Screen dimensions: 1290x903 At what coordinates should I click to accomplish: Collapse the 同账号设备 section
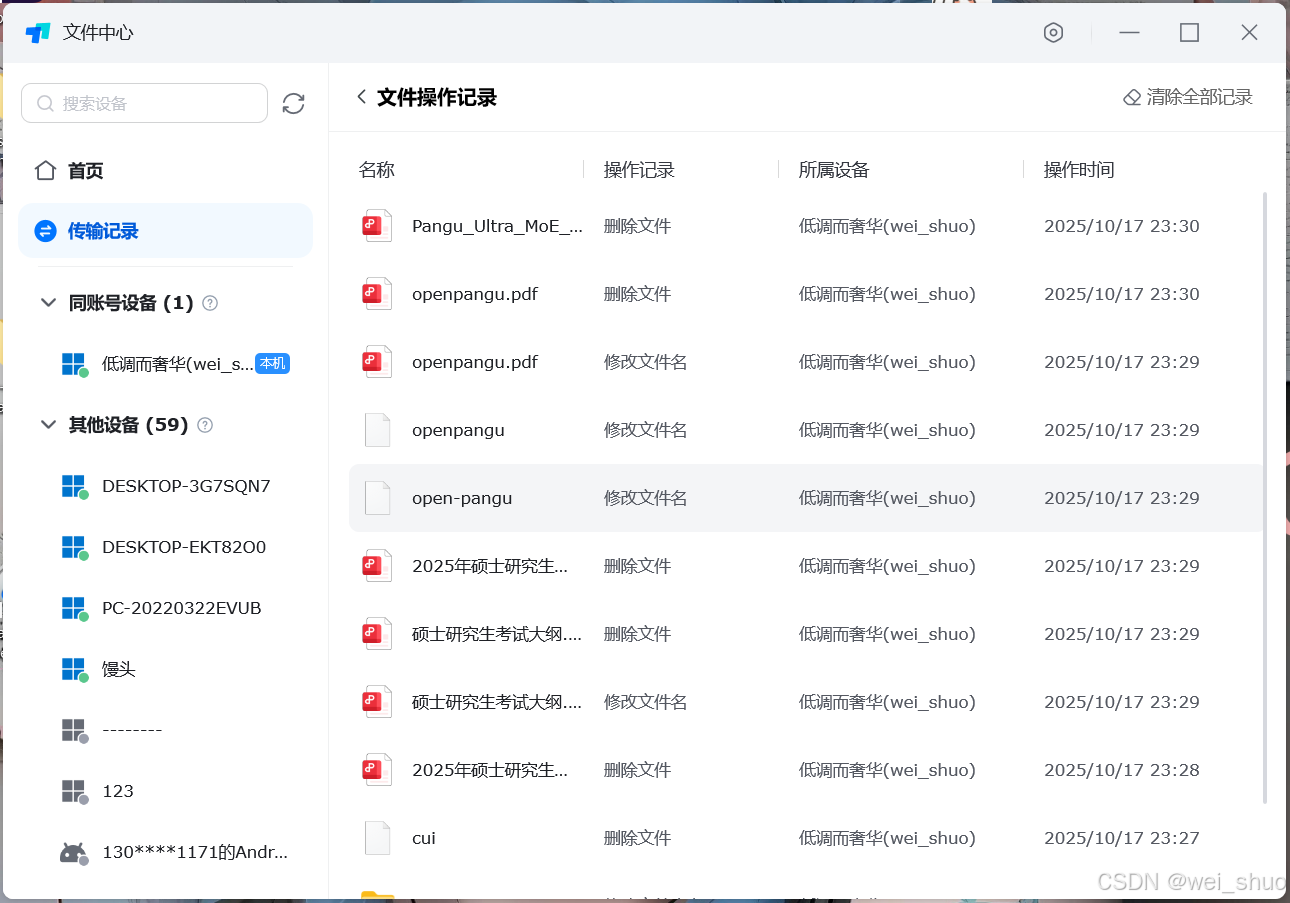click(48, 303)
